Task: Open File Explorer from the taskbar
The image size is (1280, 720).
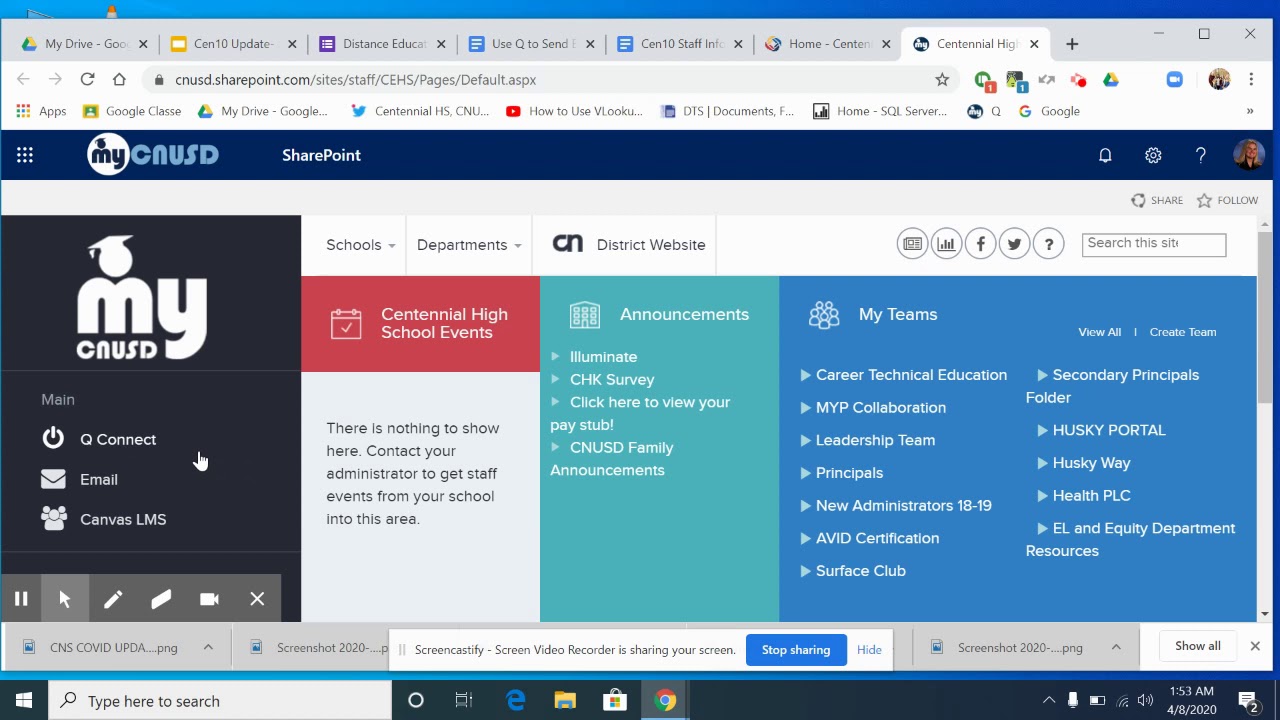Action: pos(565,701)
